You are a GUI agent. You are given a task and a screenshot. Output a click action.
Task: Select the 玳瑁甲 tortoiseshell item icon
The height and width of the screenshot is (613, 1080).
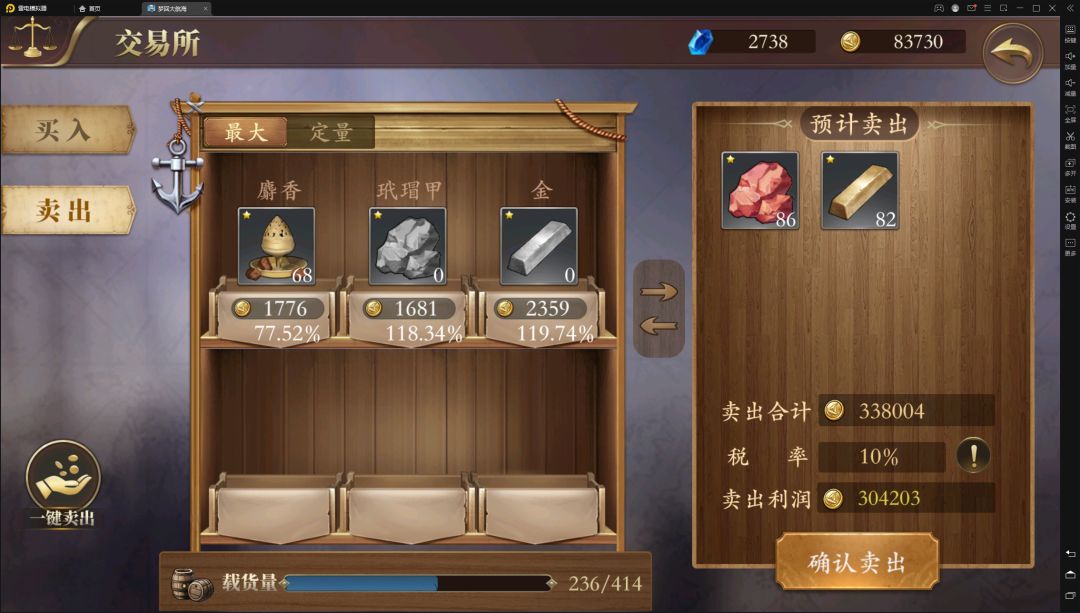(408, 246)
